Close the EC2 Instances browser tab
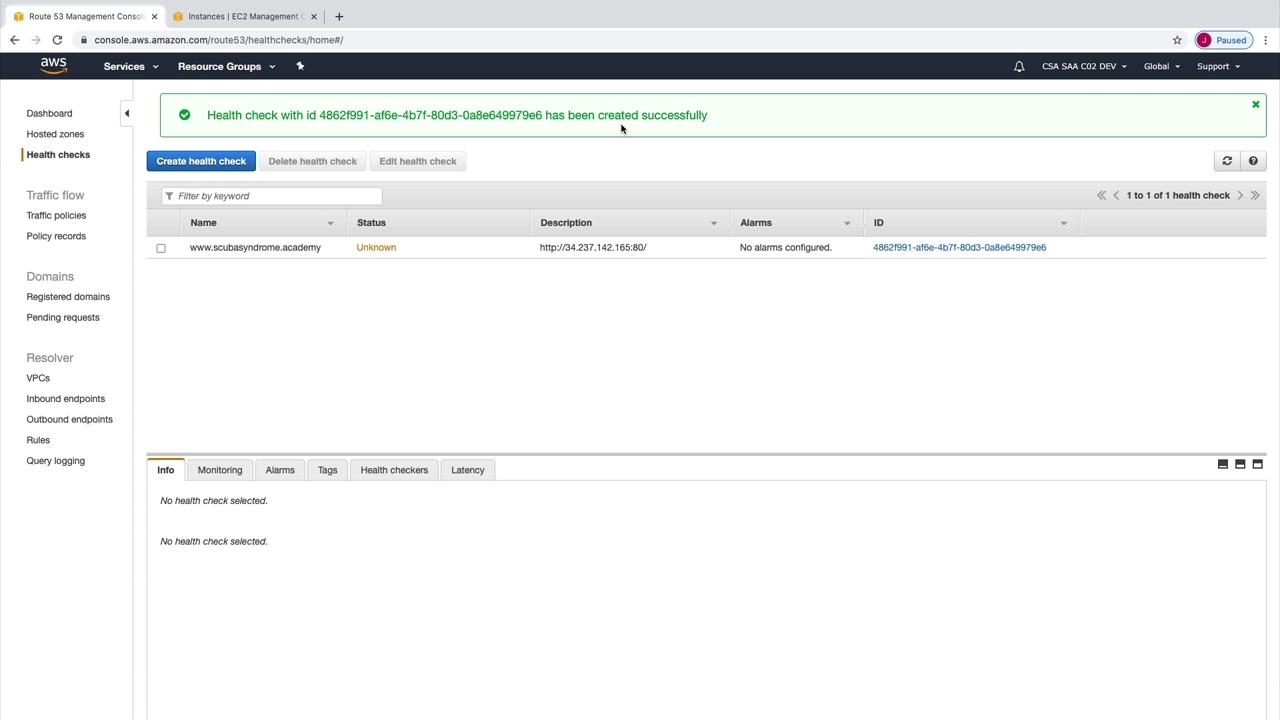1280x720 pixels. click(x=313, y=16)
